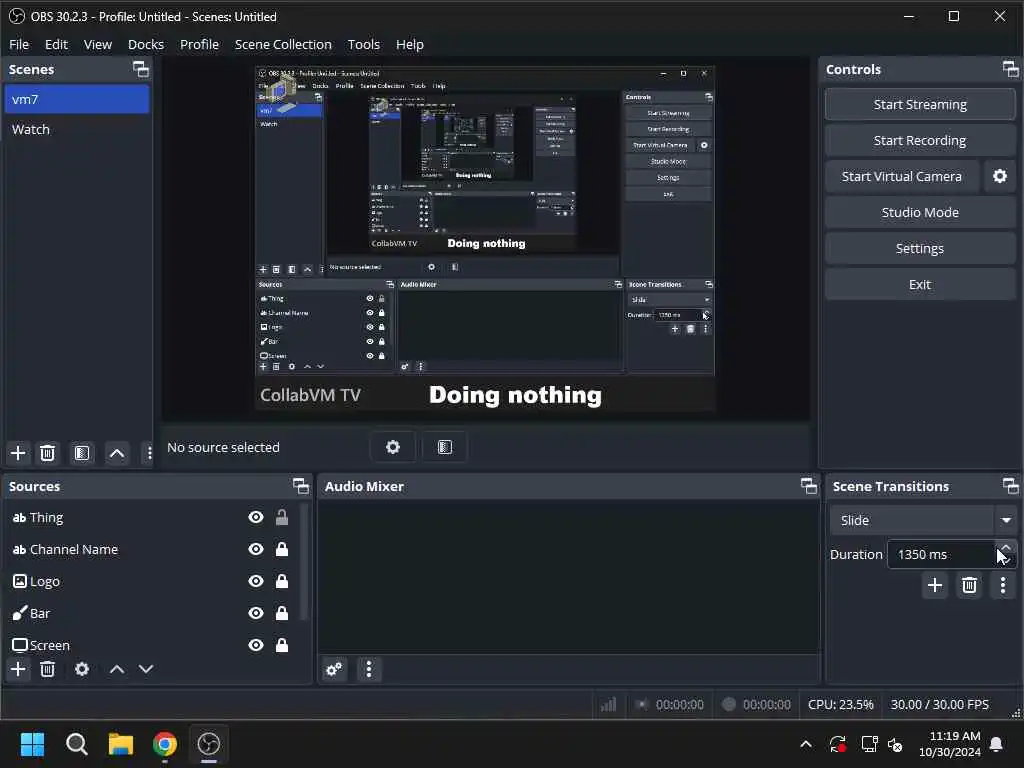Unlock the Bar source
The width and height of the screenshot is (1024, 768).
tap(281, 613)
